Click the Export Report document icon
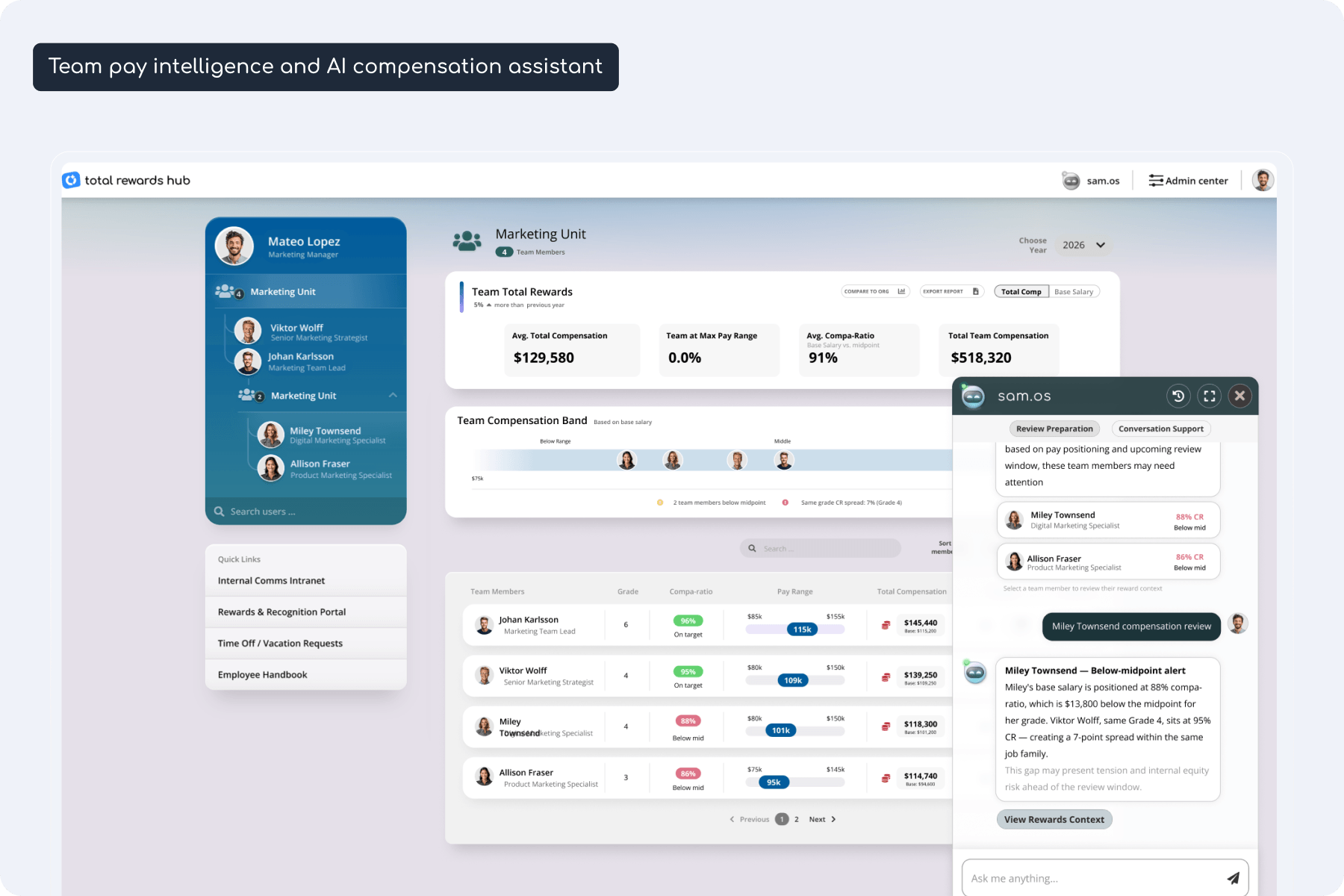This screenshot has height=896, width=1344. (x=975, y=291)
